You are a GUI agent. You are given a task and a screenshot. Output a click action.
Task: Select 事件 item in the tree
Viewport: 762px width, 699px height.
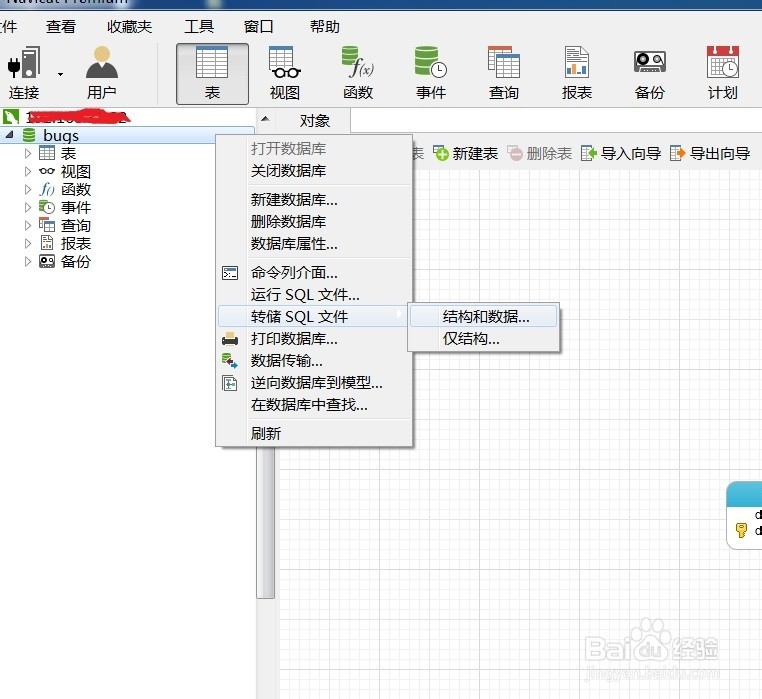tap(76, 208)
